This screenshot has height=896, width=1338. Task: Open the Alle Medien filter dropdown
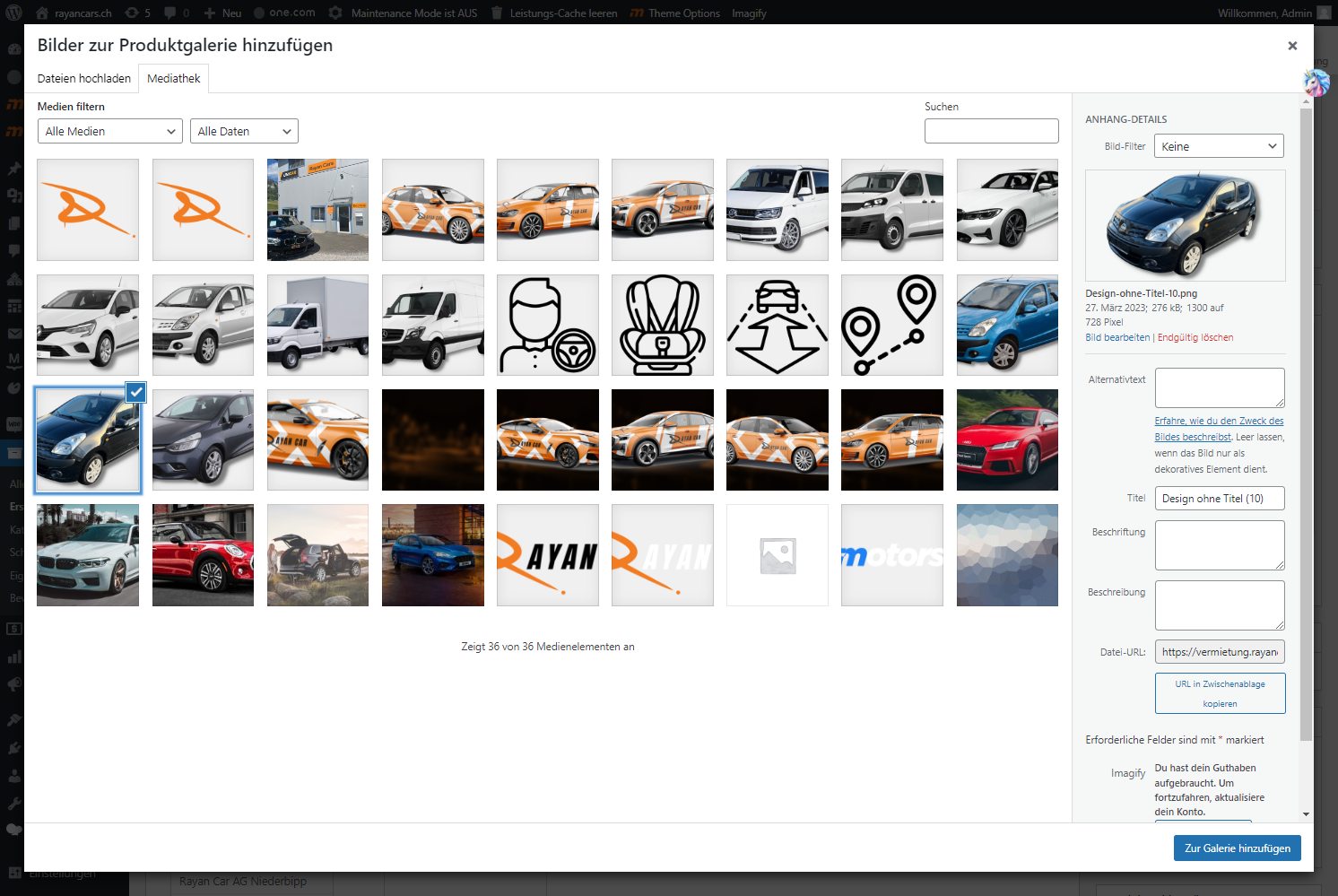click(110, 131)
